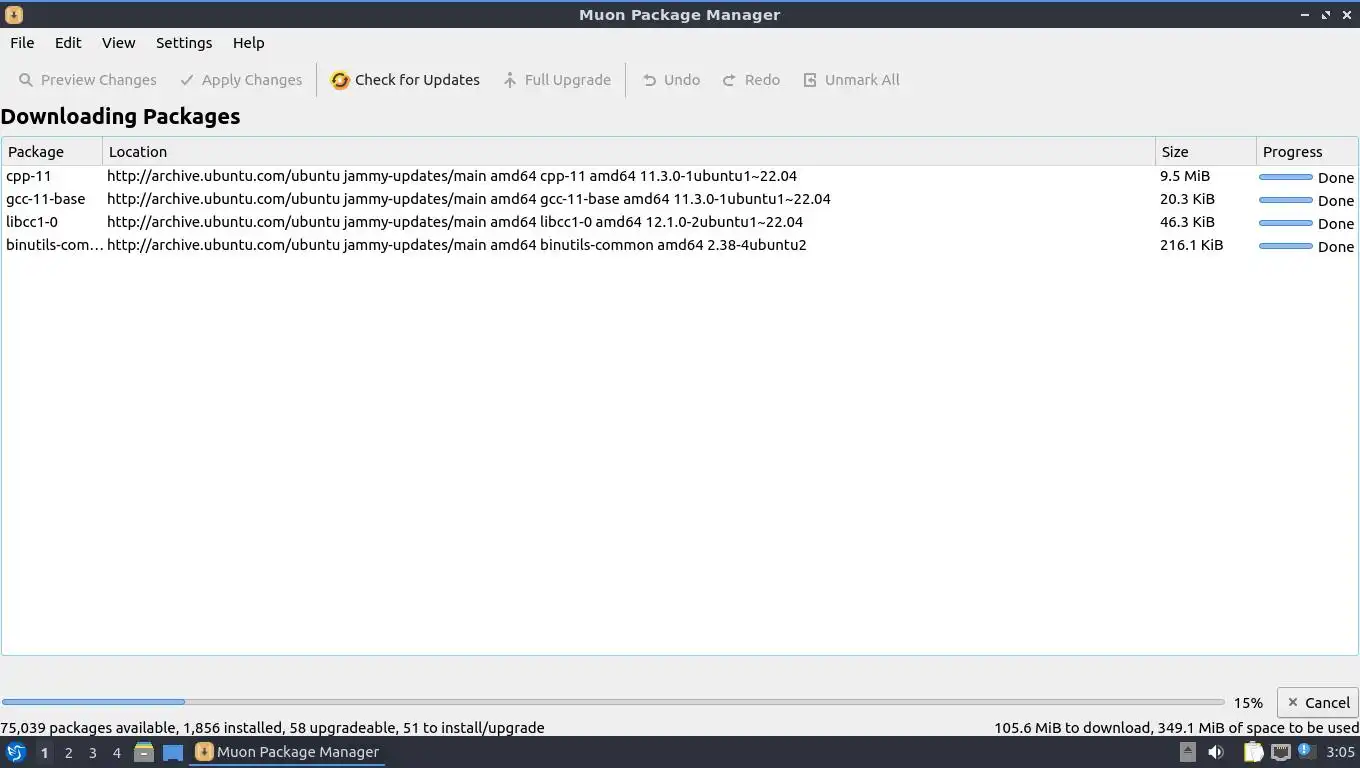Select the libcc1-0 package name

tap(32, 222)
